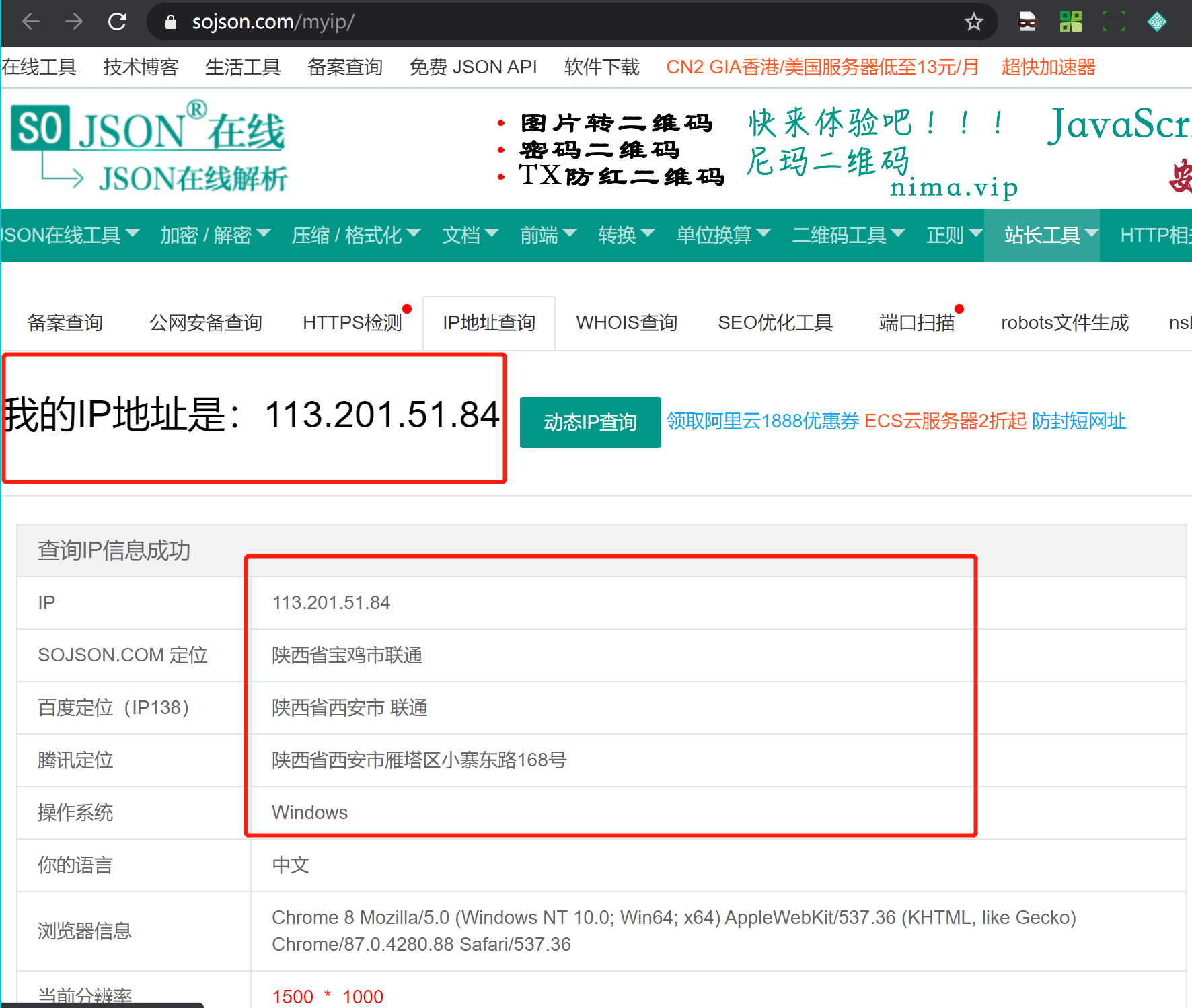
Task: Go back to previous page
Action: 31,22
